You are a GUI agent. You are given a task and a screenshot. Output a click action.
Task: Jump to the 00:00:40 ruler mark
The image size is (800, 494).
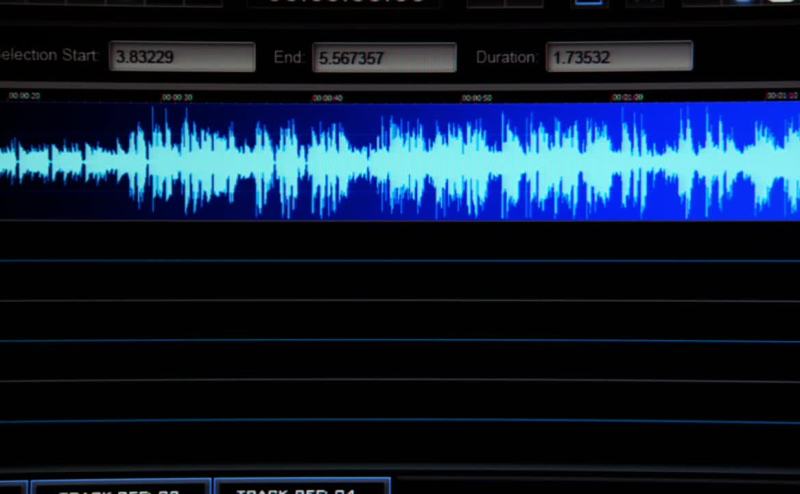point(327,98)
